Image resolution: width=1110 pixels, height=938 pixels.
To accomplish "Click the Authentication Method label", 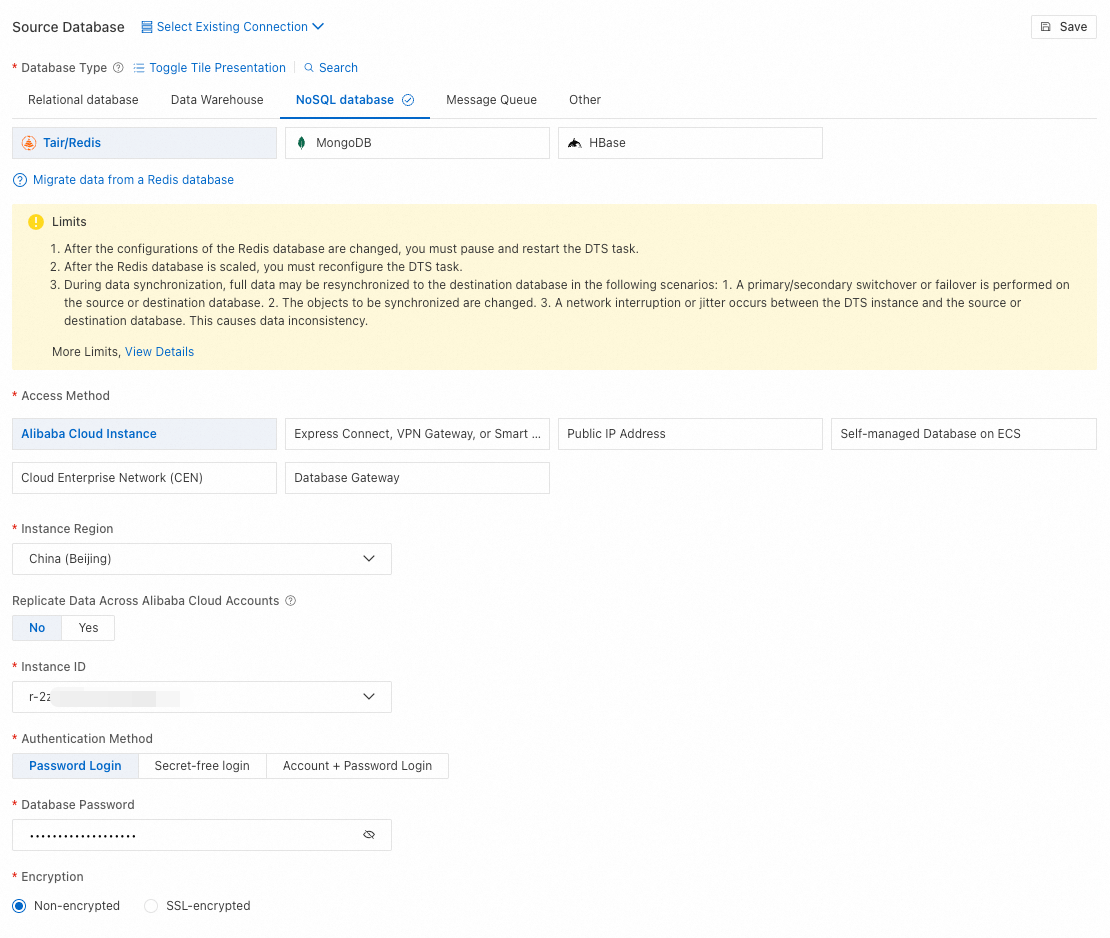I will [86, 739].
